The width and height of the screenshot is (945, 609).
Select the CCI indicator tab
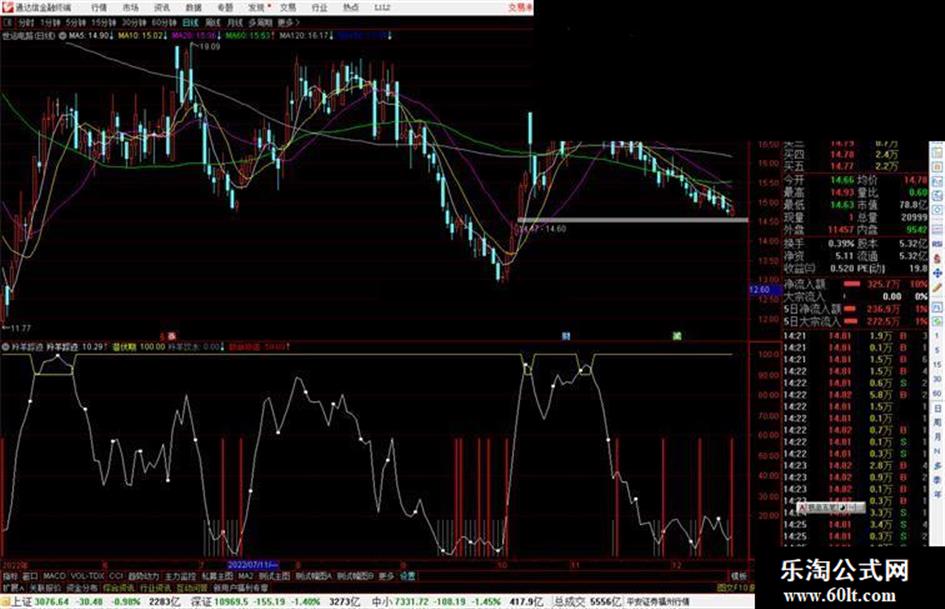click(x=116, y=576)
